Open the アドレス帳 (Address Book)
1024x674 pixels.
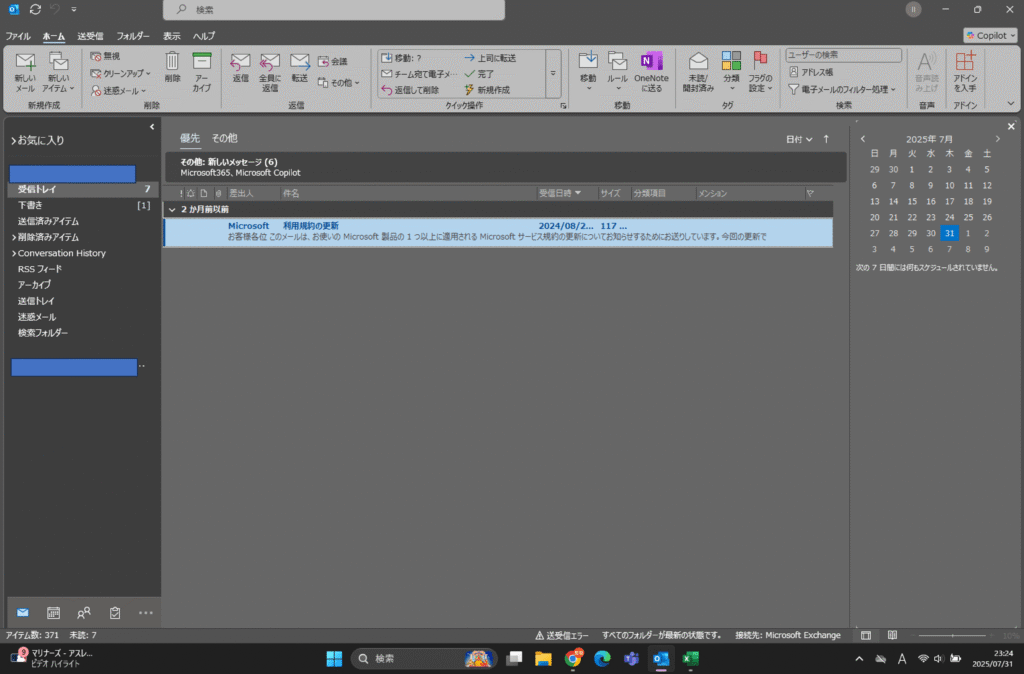pos(811,72)
